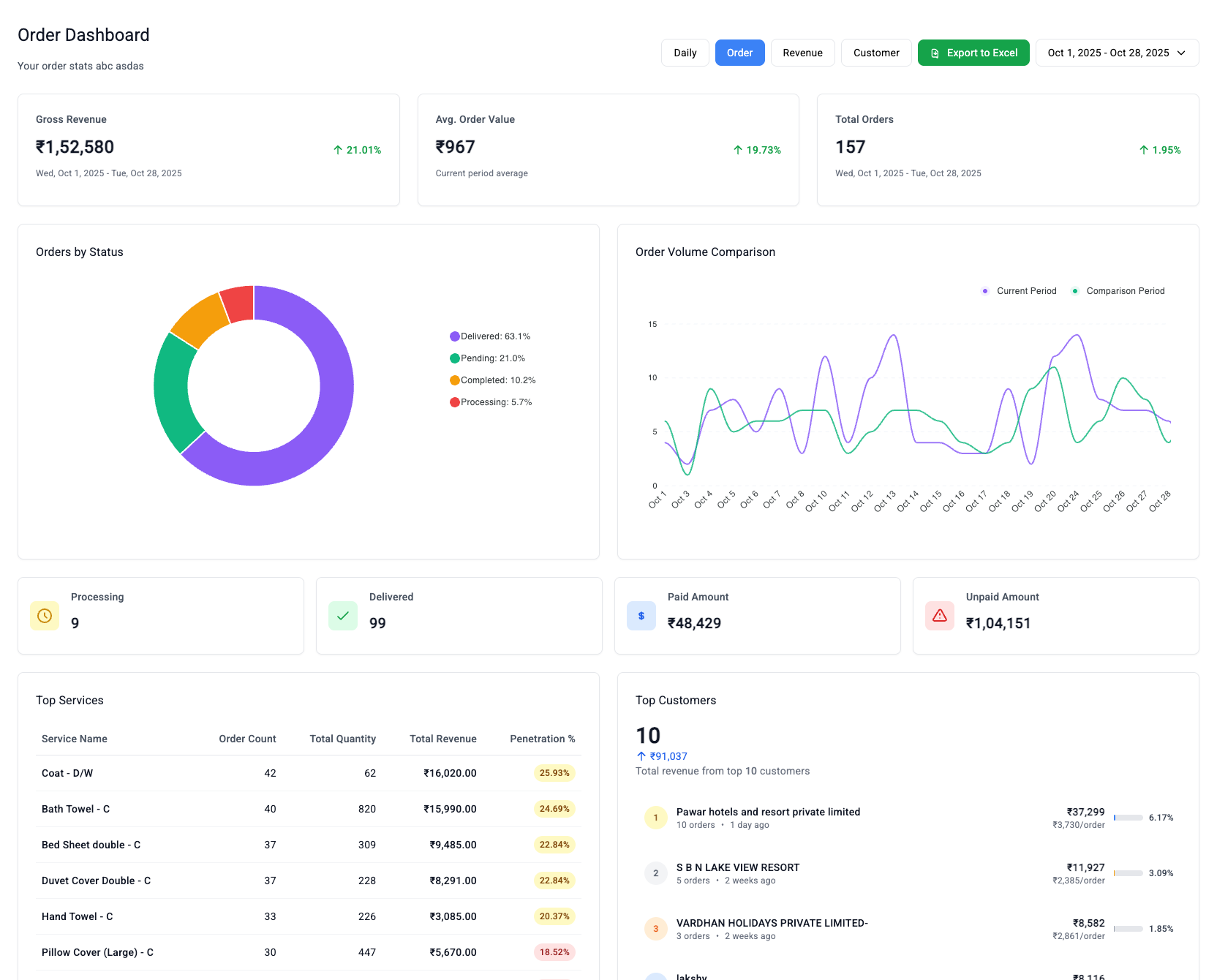Click the Export to Excel button
The image size is (1217, 980).
(973, 52)
